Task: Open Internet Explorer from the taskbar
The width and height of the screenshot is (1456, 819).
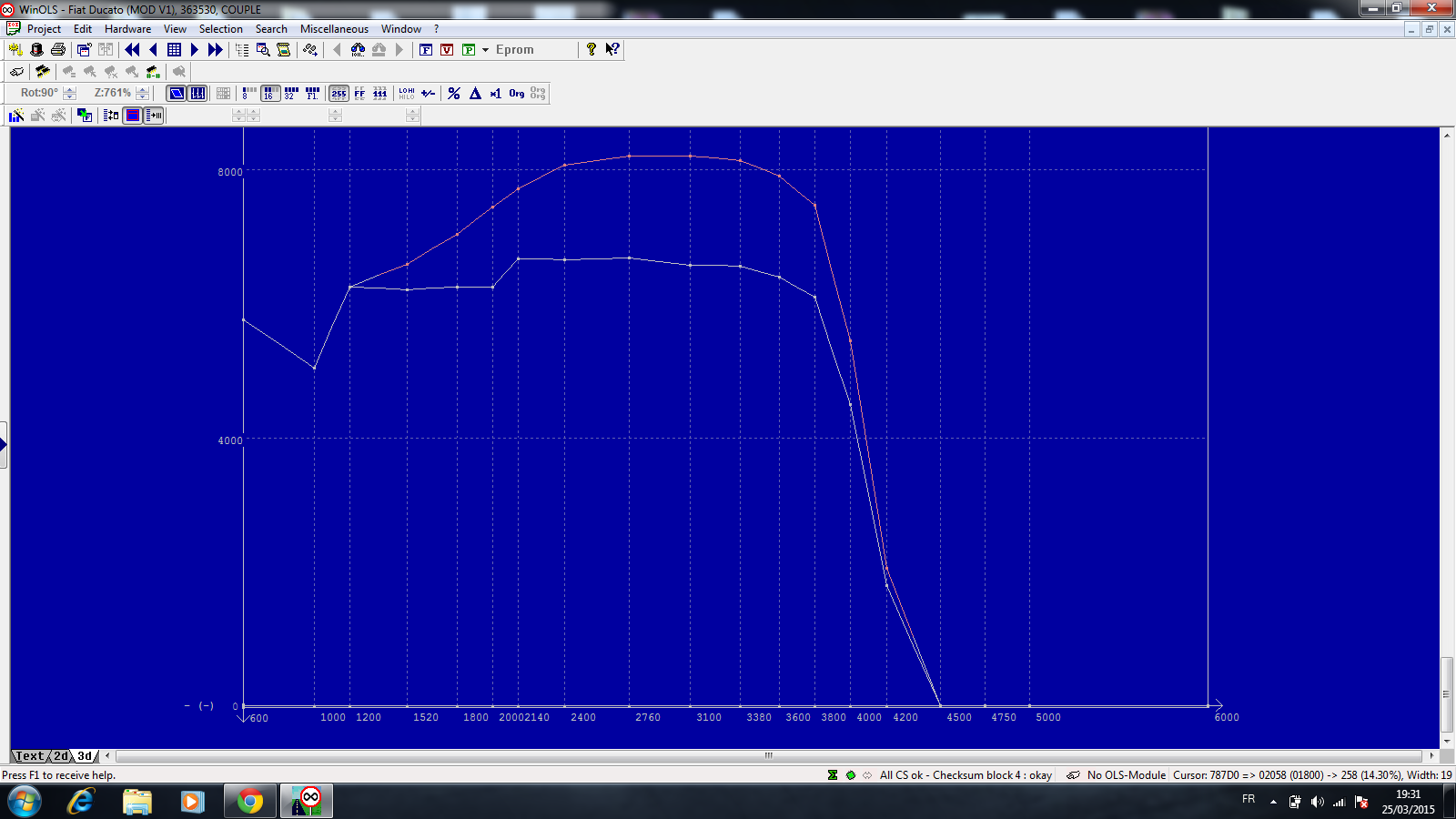Action: pyautogui.click(x=81, y=801)
